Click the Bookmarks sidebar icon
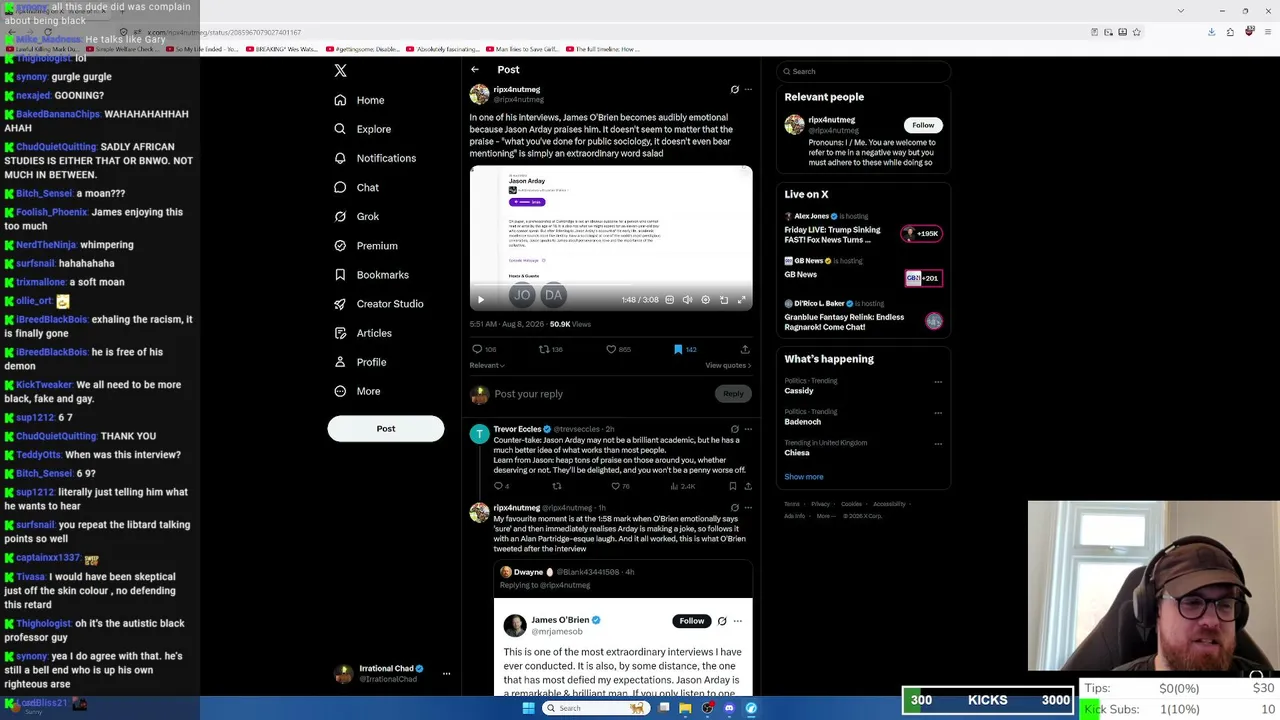Image resolution: width=1280 pixels, height=720 pixels. point(340,275)
